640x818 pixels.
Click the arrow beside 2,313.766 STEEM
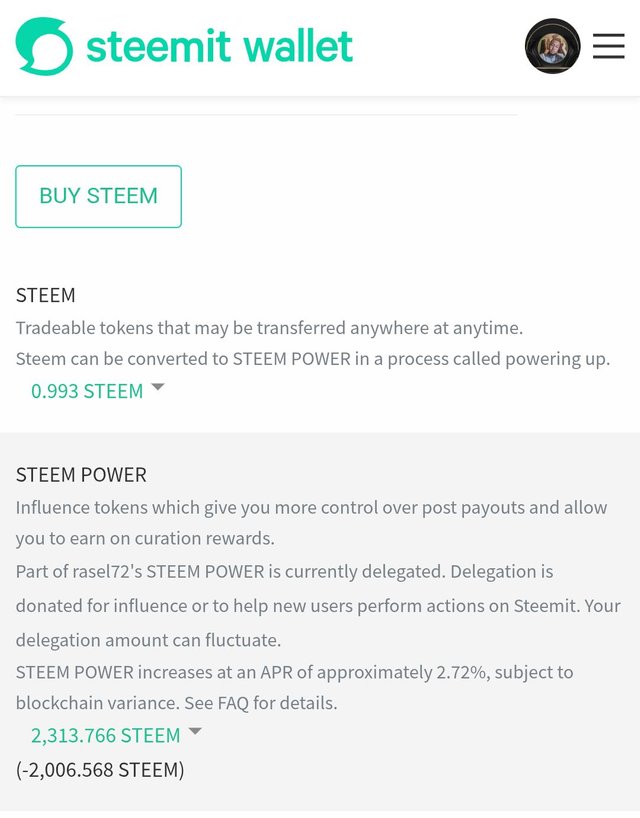(x=195, y=731)
